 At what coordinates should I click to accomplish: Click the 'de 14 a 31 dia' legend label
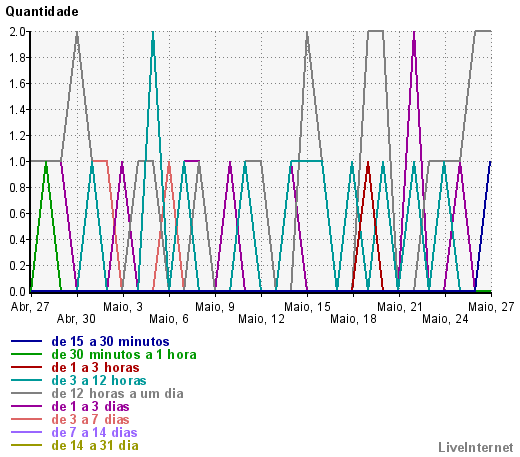[95, 446]
